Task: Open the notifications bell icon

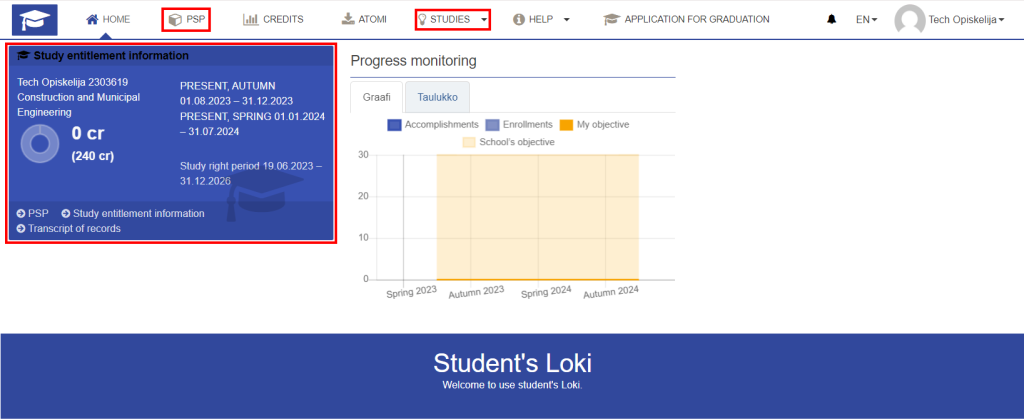Action: tap(831, 20)
